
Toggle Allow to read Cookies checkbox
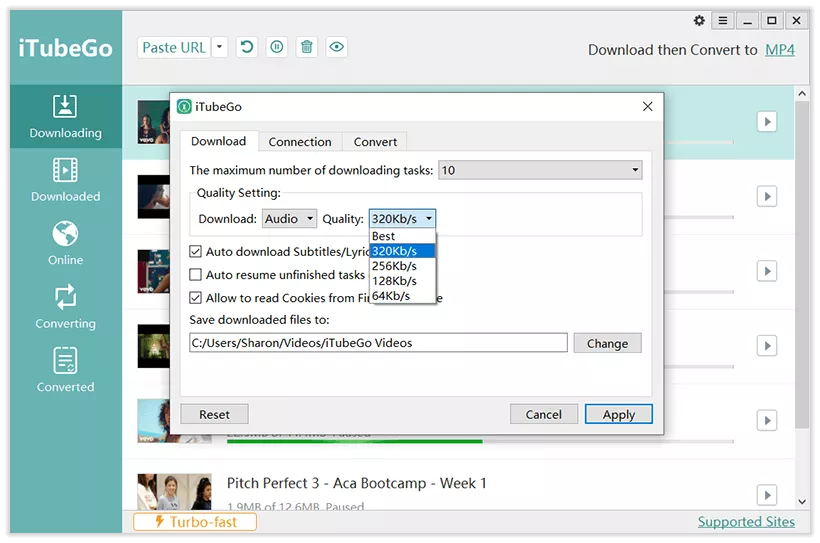(x=195, y=298)
